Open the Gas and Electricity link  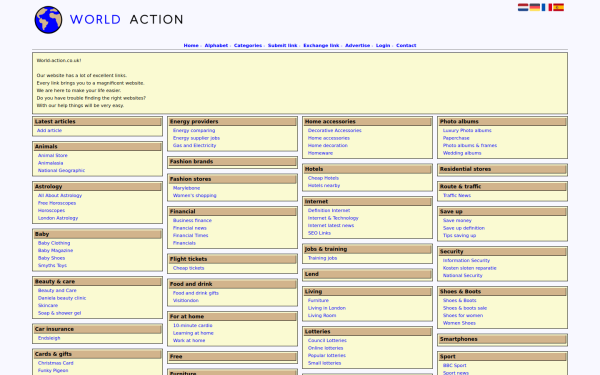194,145
